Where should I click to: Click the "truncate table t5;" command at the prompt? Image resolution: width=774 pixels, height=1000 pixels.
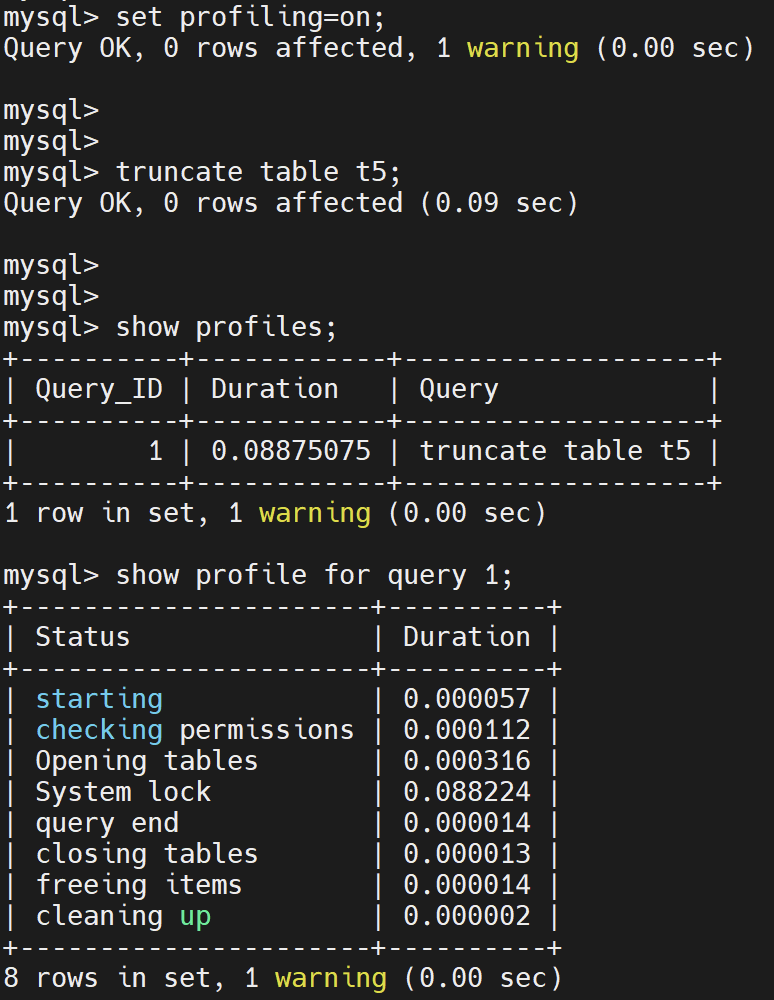click(258, 172)
